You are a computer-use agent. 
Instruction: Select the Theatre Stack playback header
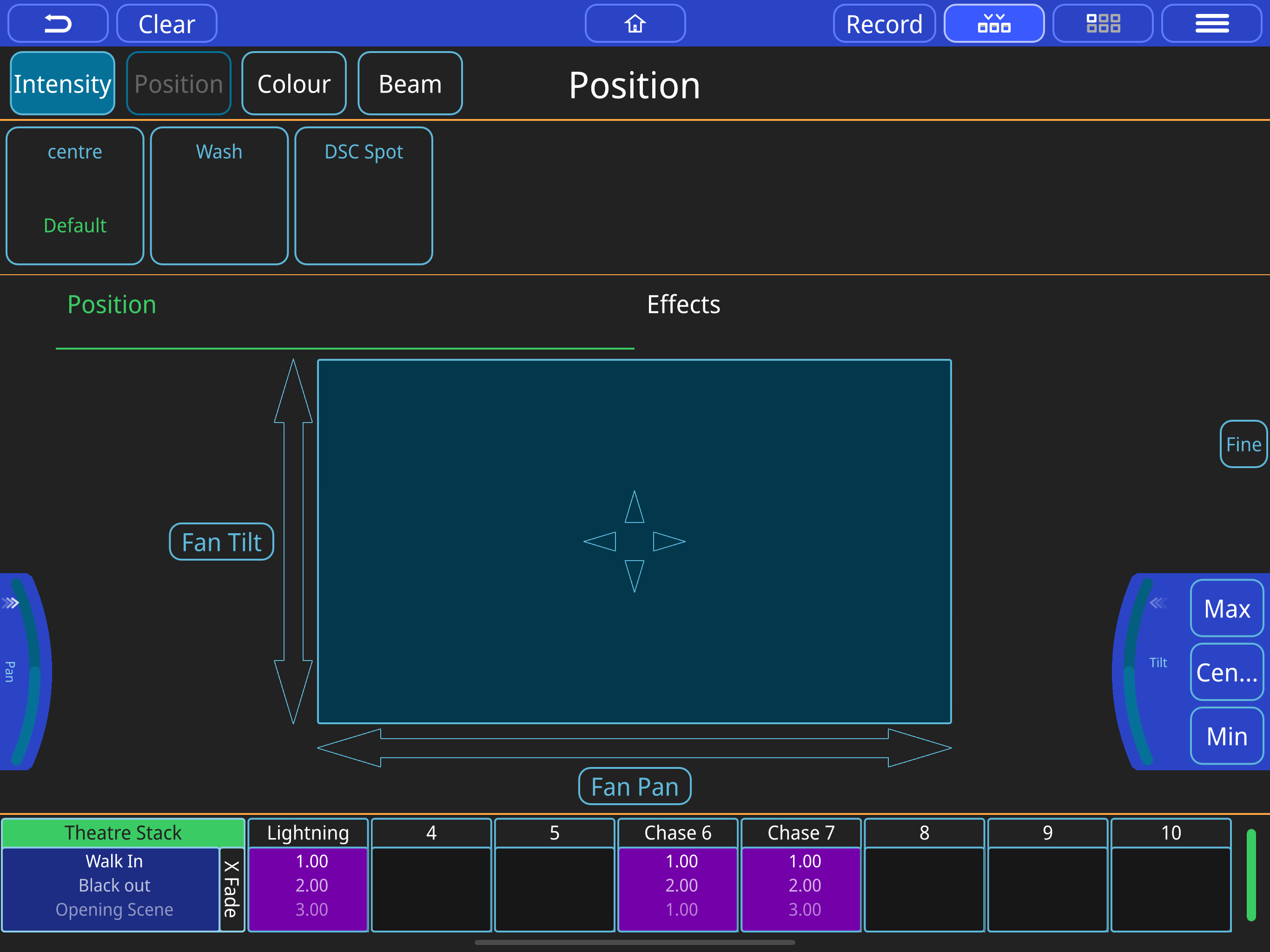123,833
